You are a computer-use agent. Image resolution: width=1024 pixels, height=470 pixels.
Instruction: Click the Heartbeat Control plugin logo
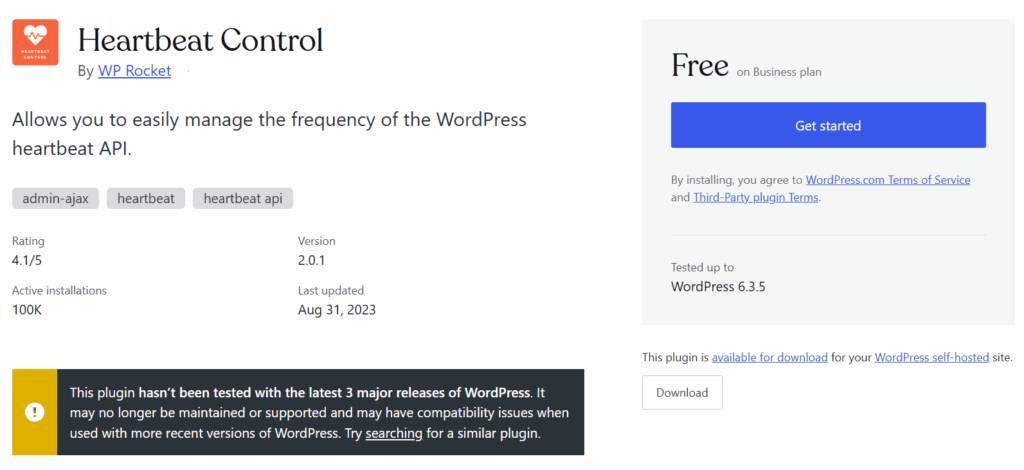point(35,42)
